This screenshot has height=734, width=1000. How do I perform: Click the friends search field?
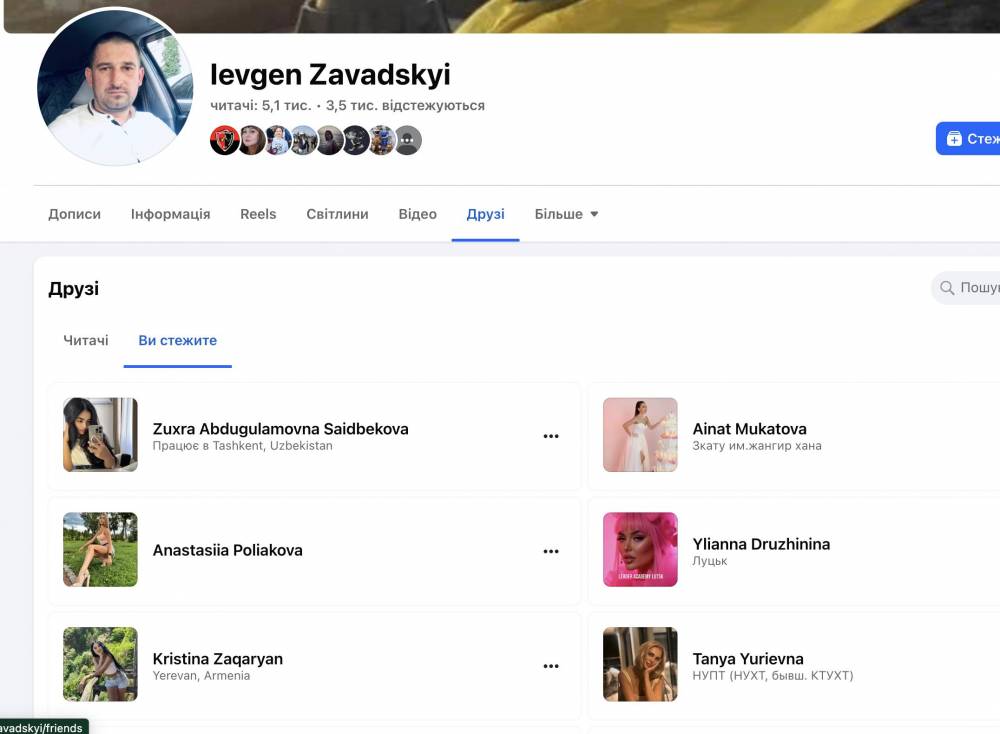click(966, 288)
